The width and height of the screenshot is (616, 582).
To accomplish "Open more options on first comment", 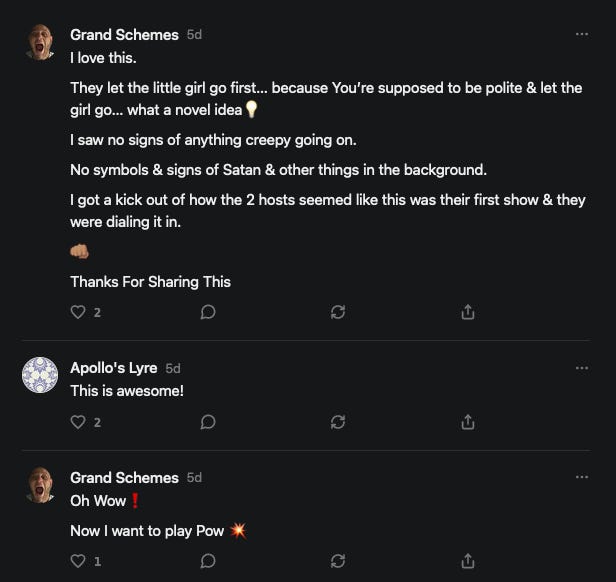I will (x=582, y=34).
